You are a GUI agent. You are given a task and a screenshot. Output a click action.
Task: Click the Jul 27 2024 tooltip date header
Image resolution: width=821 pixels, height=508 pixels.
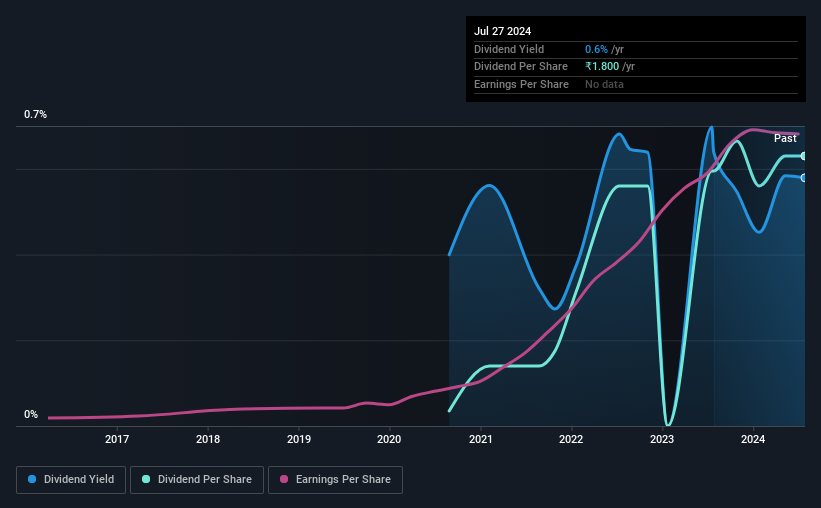(502, 31)
